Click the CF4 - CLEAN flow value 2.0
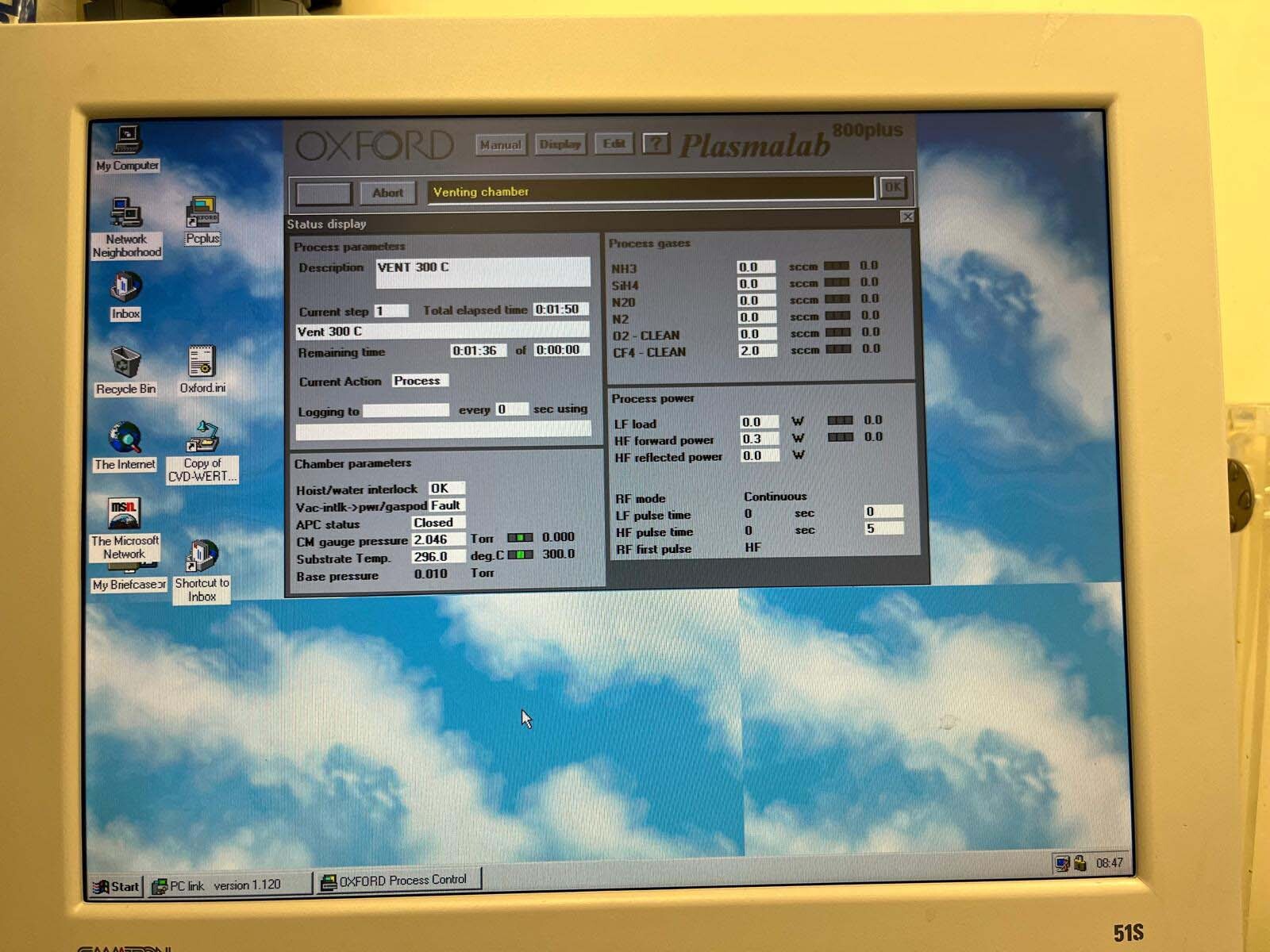The height and width of the screenshot is (952, 1270). tap(757, 351)
